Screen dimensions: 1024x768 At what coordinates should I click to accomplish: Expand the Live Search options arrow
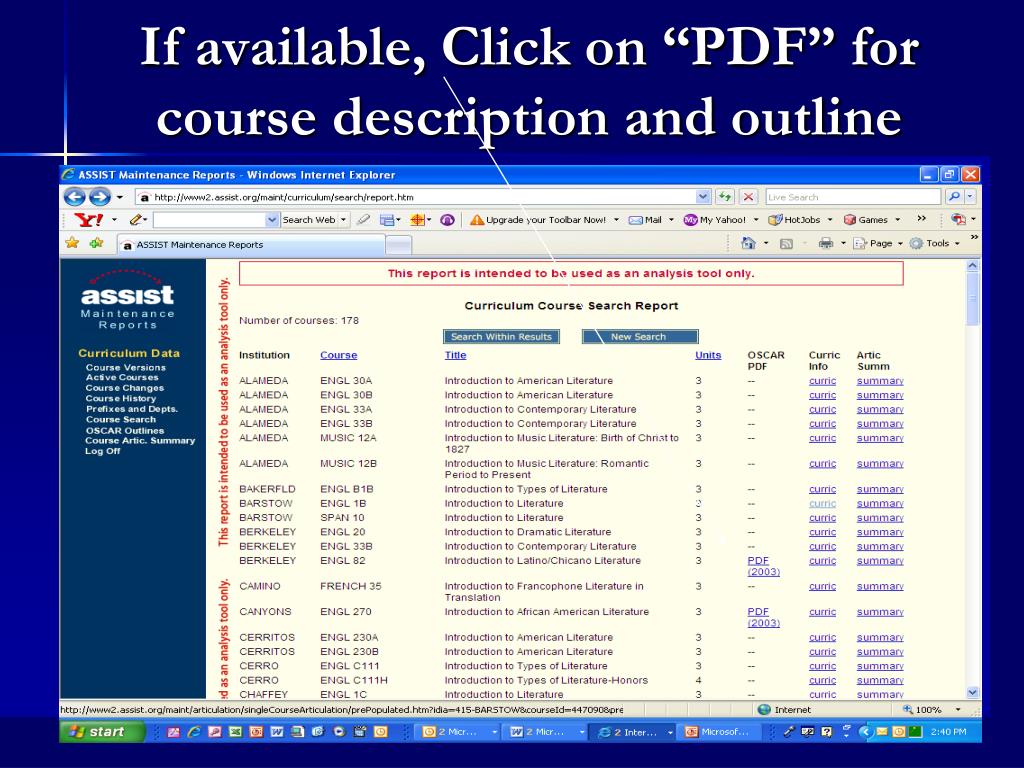click(970, 197)
